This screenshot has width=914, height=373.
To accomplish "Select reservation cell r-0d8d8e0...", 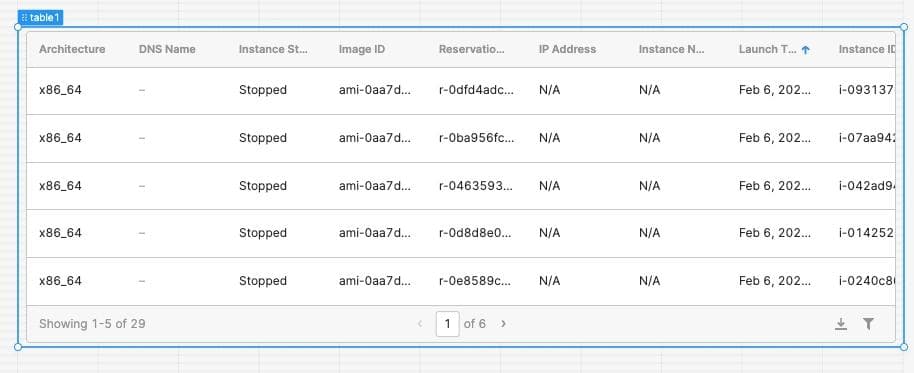I will 476,233.
